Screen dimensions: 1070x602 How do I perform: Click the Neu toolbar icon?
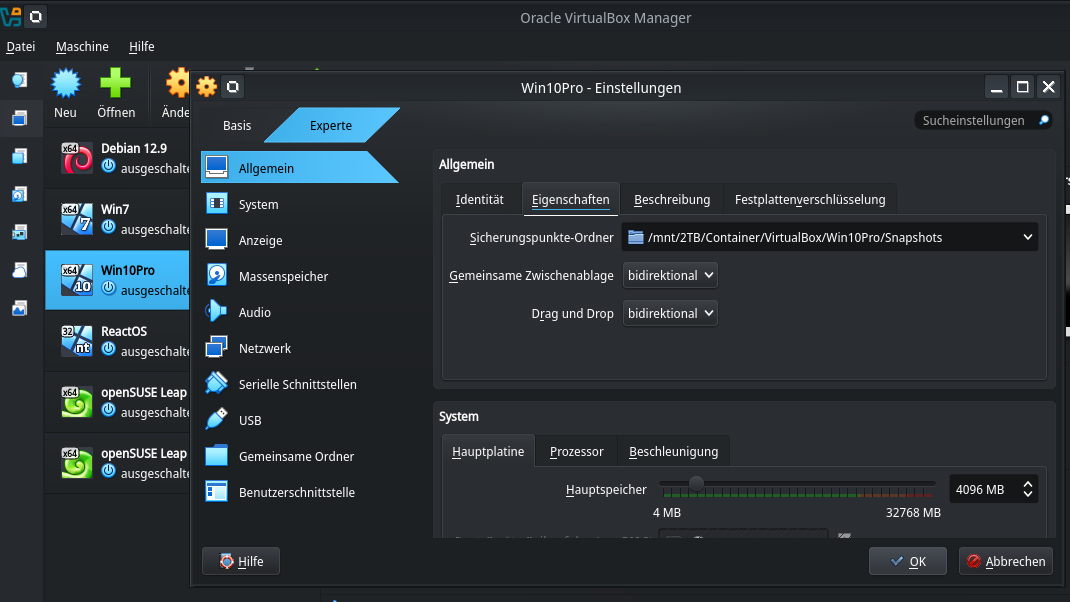[66, 93]
